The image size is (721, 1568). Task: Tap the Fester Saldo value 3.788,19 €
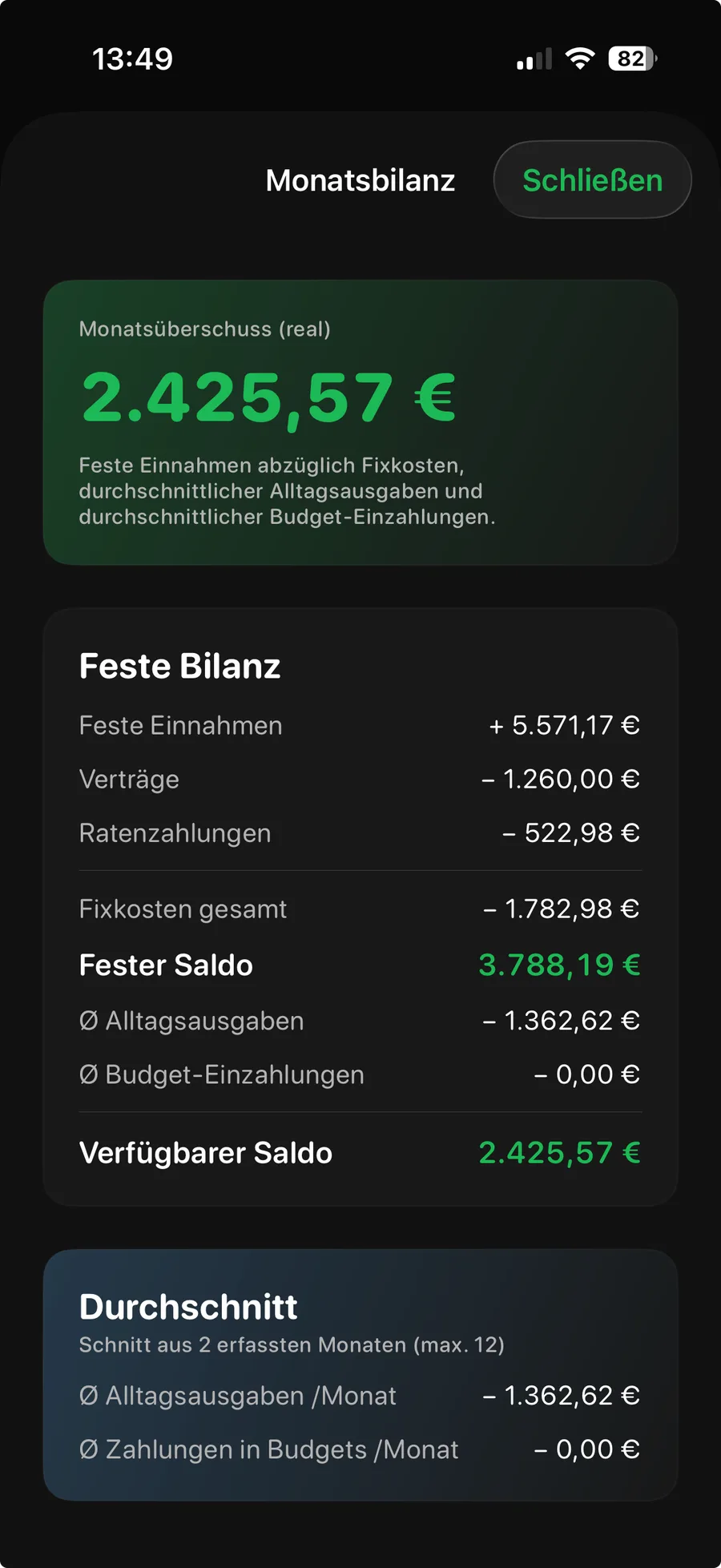pyautogui.click(x=559, y=965)
